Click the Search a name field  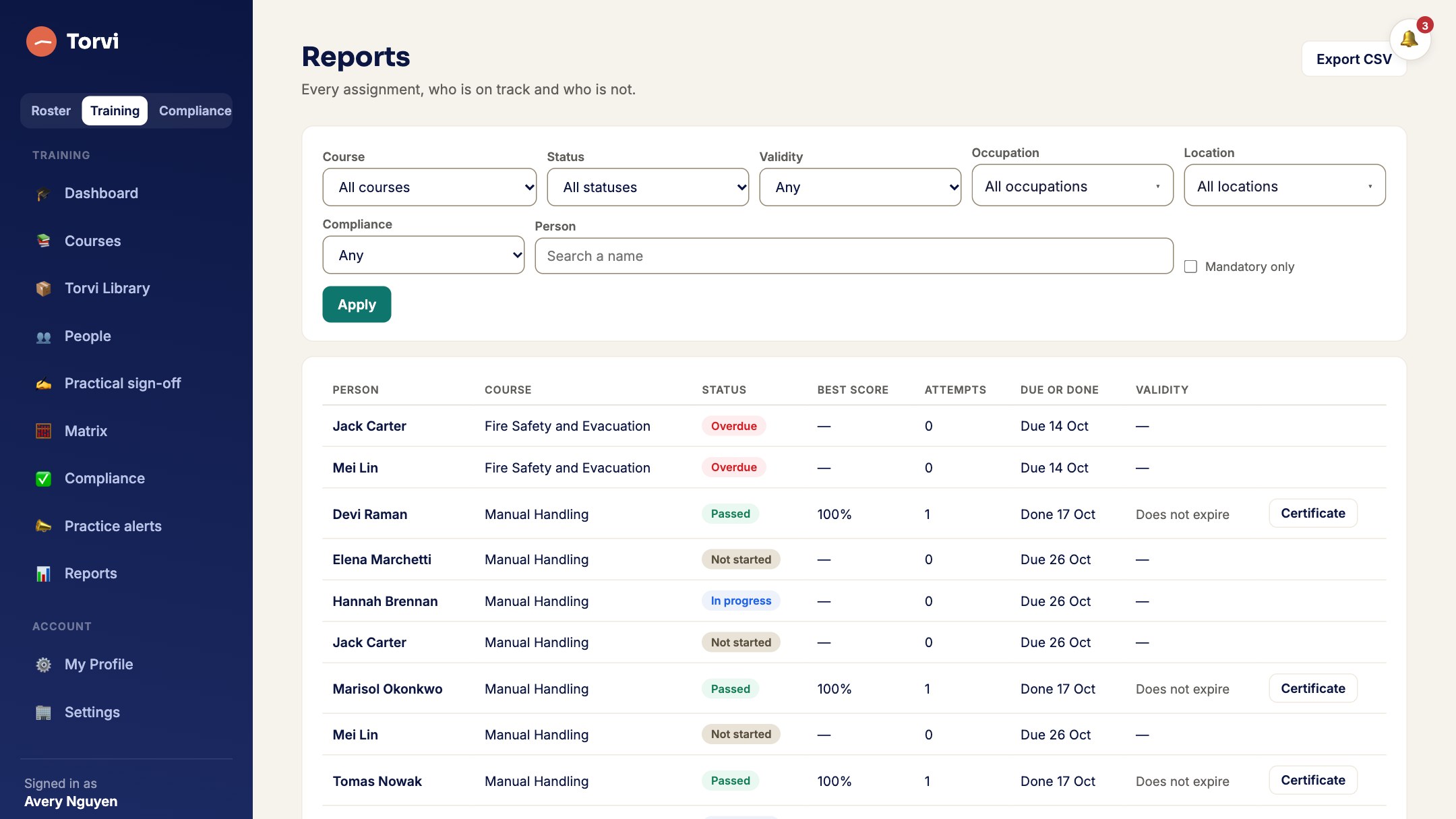[x=854, y=255]
